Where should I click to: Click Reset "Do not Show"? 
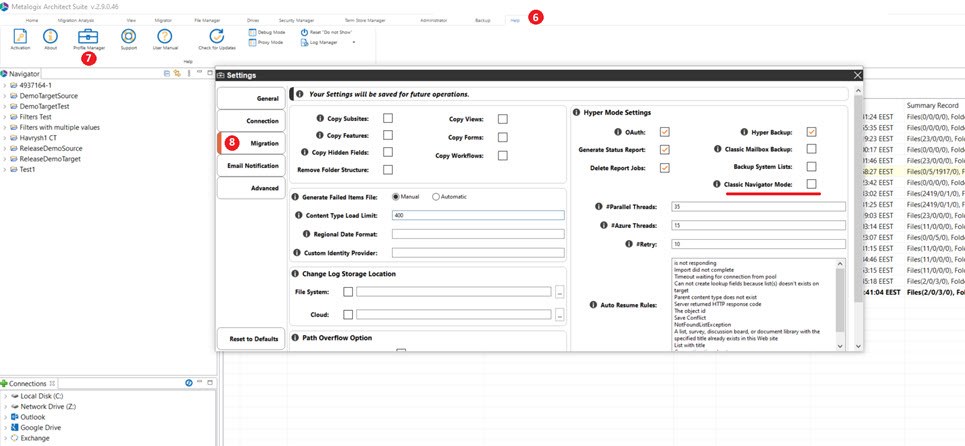click(324, 31)
